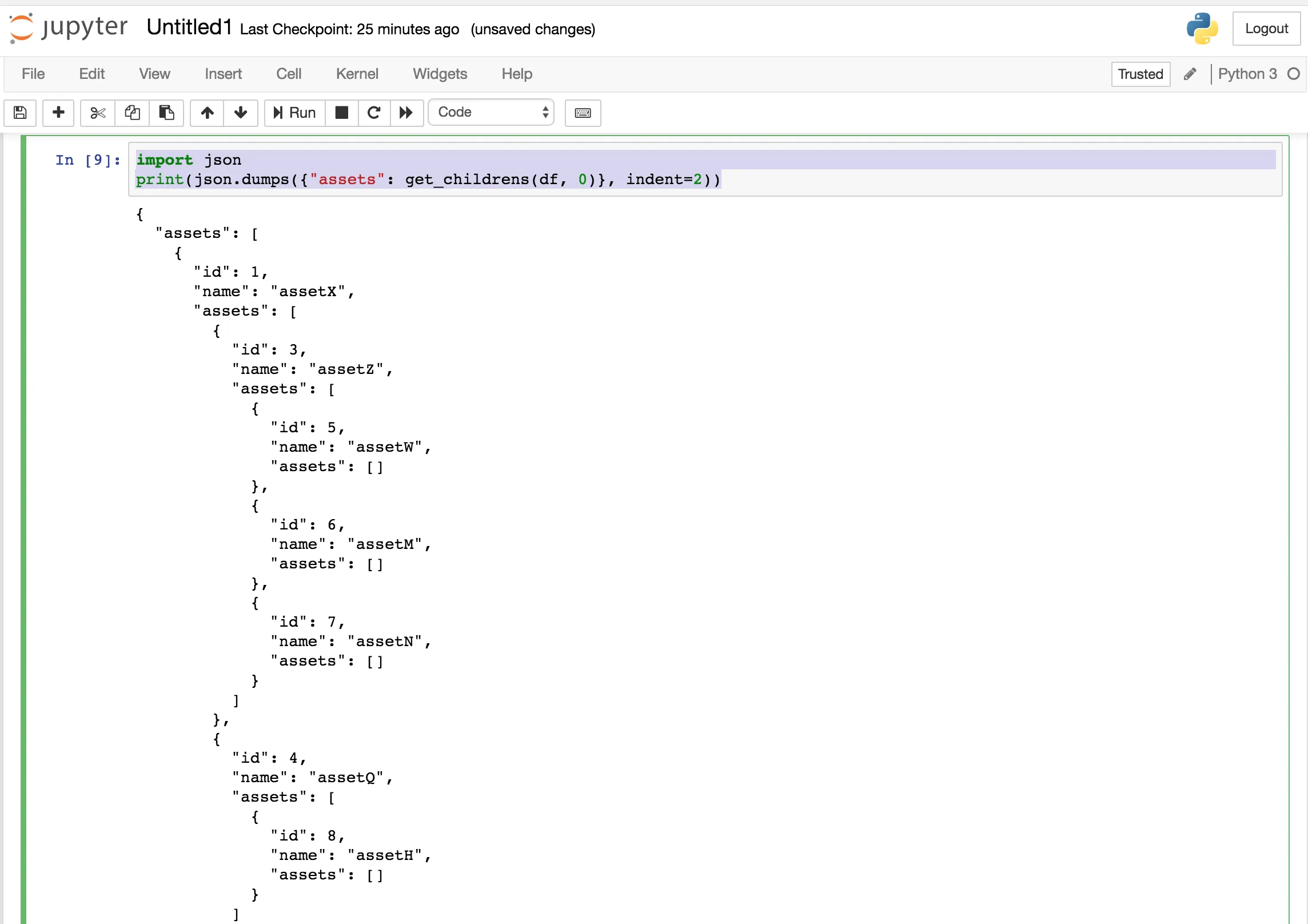Open the Widgets menu
Screen dimensions: 1308x924
coord(440,74)
